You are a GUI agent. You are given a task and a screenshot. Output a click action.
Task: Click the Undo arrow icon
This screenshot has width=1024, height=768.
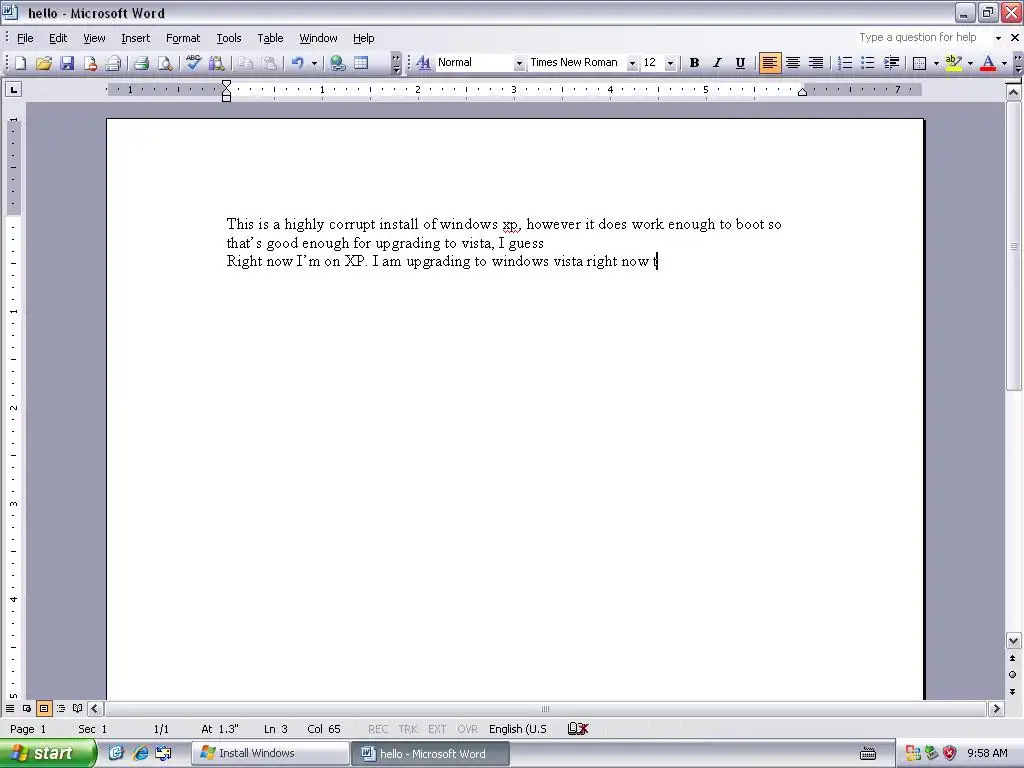[298, 63]
